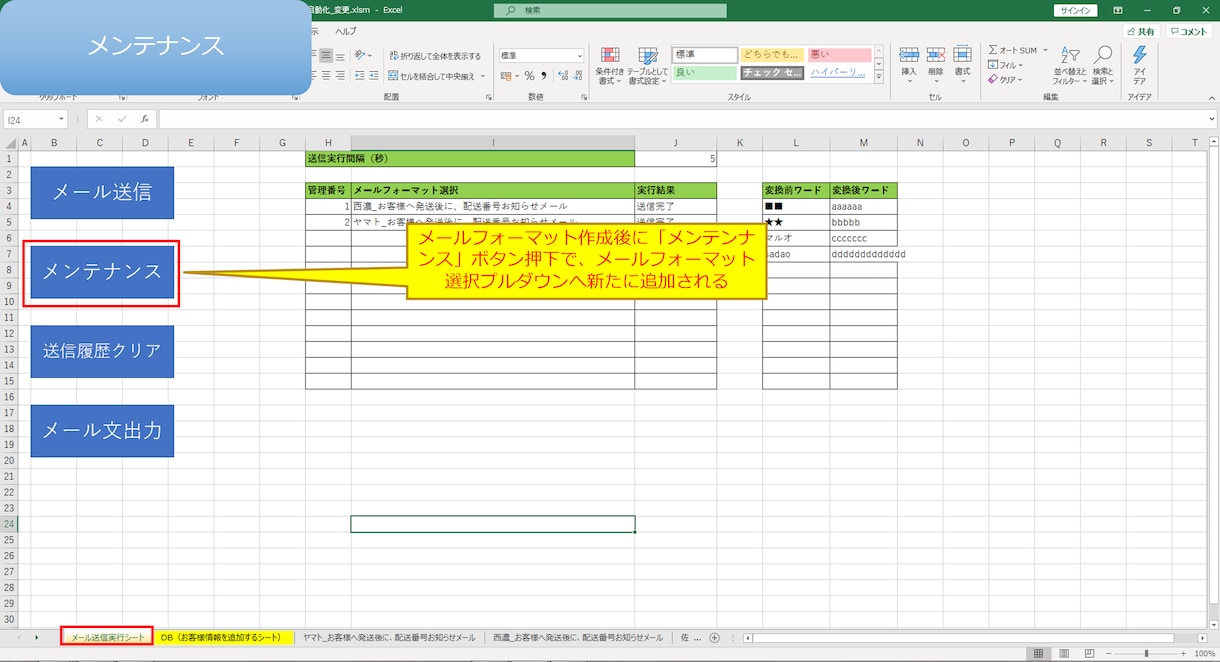Apply the 悪い red cell style
The height and width of the screenshot is (662, 1220).
click(x=840, y=54)
